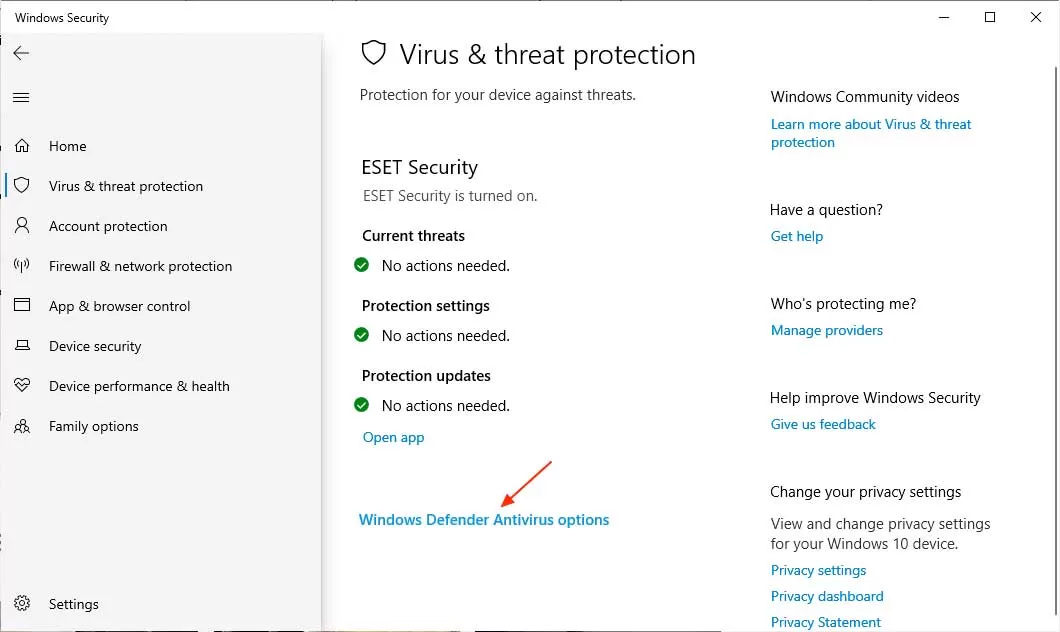Click the Device performance & health heart icon
Image resolution: width=1060 pixels, height=632 pixels.
(x=22, y=385)
